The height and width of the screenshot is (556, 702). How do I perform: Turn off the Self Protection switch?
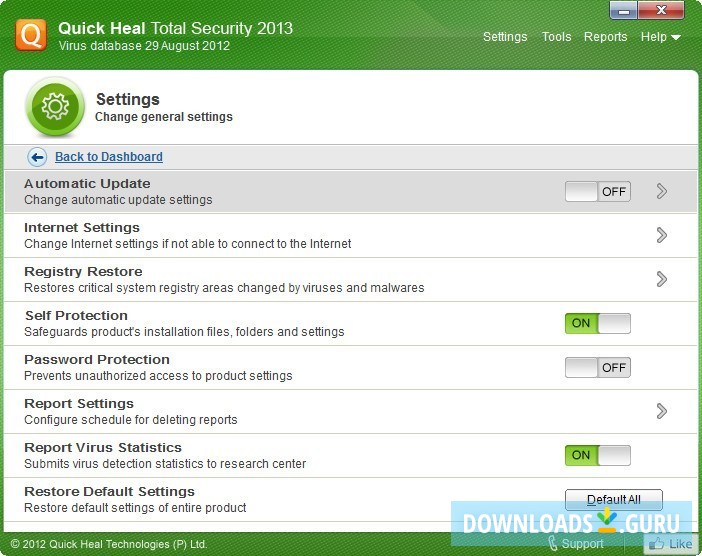(598, 323)
